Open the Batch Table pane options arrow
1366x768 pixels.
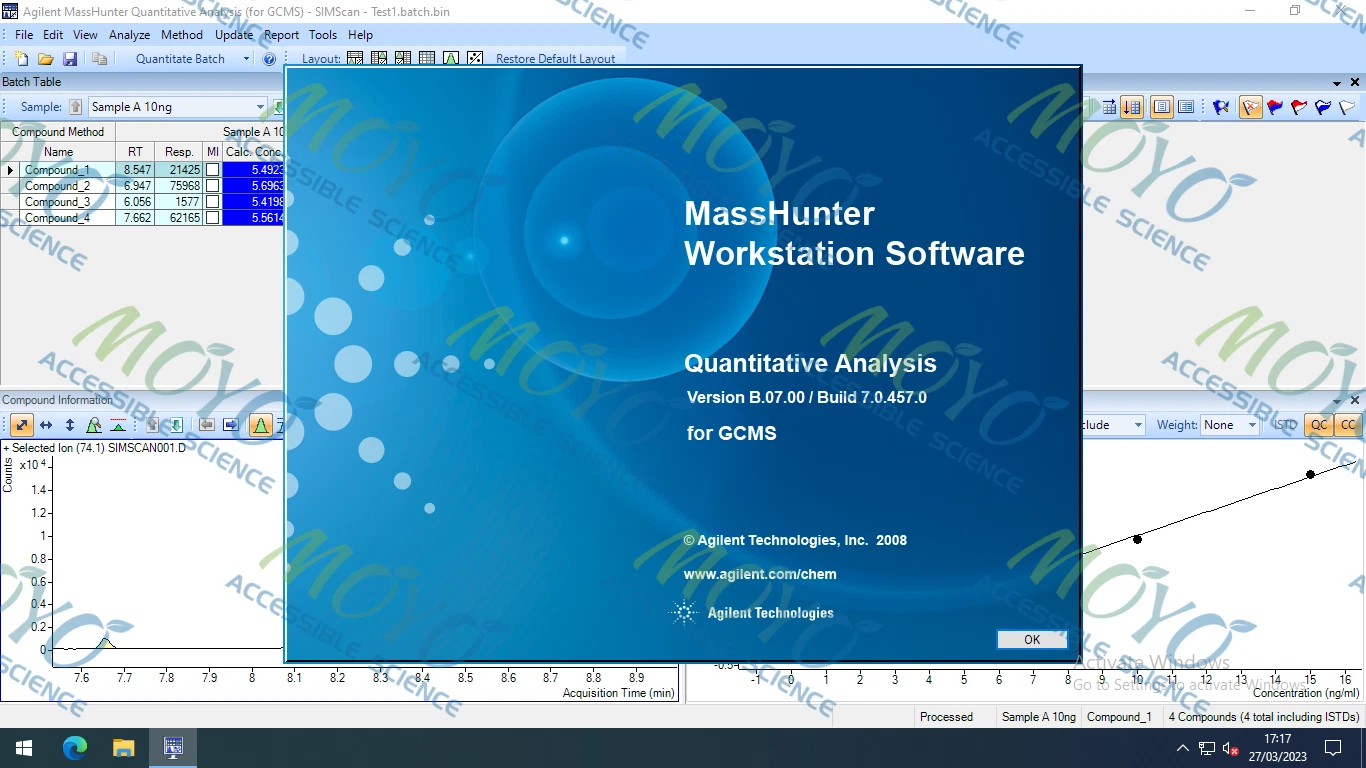[x=1337, y=83]
